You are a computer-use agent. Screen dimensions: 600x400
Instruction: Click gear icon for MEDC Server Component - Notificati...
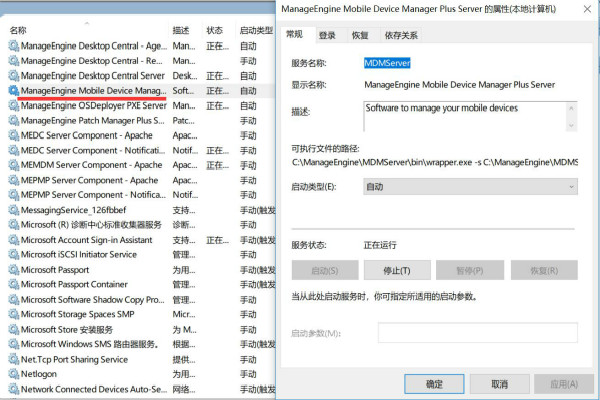click(14, 150)
